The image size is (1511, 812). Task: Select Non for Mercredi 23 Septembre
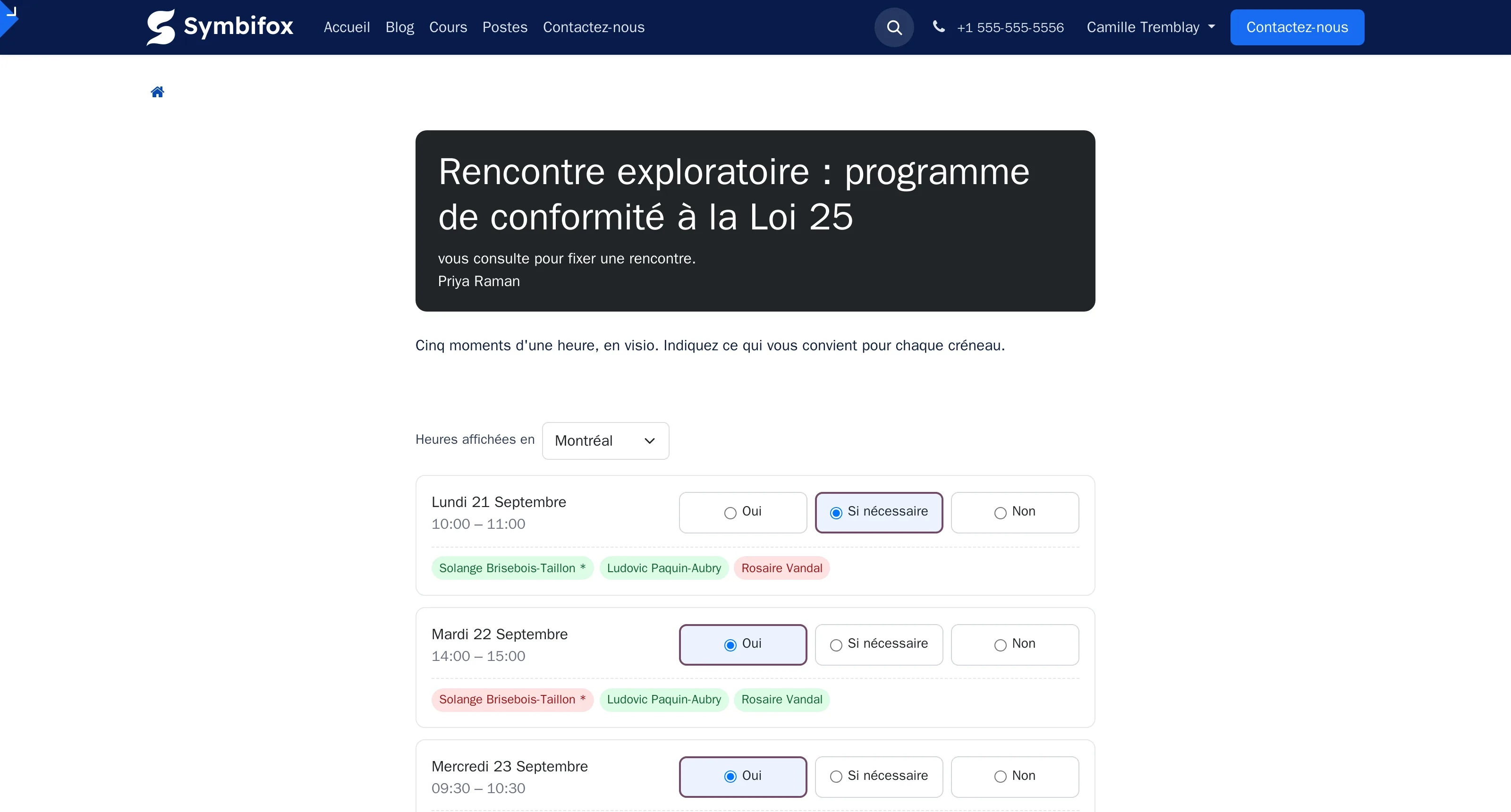tap(1015, 777)
